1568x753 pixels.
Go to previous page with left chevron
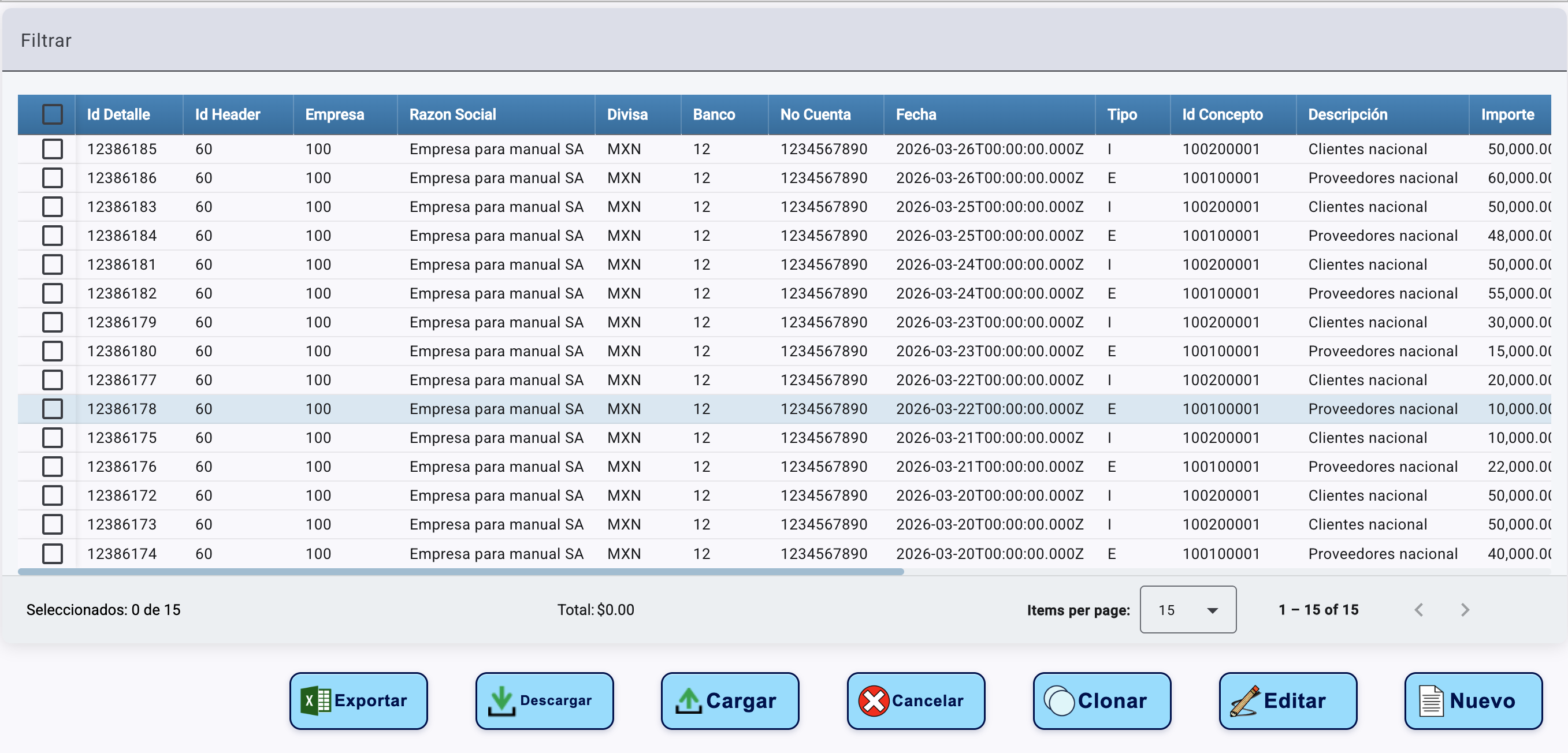pos(1419,609)
